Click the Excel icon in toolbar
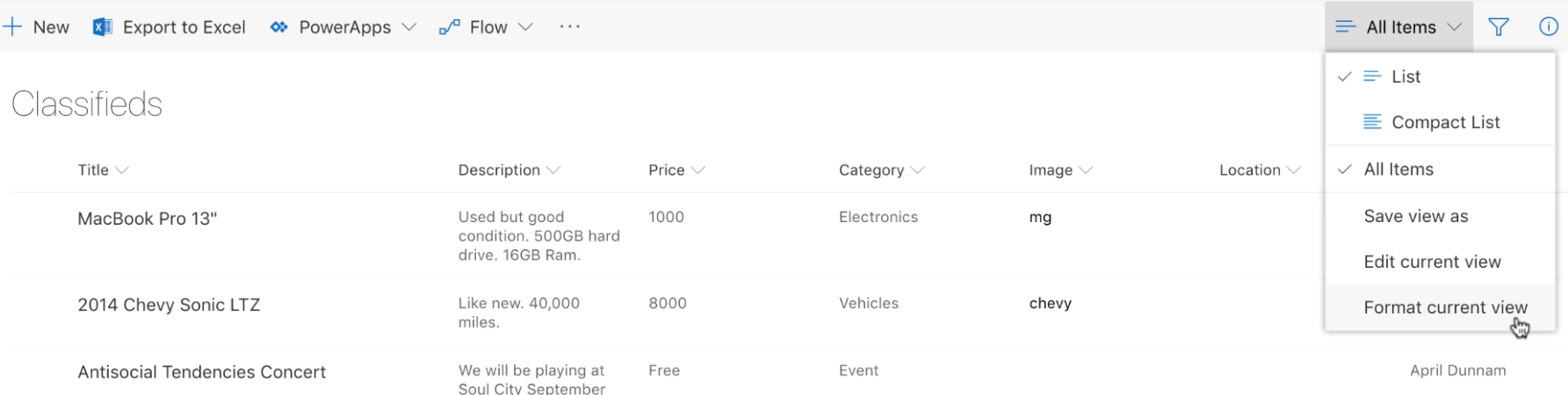 click(x=103, y=27)
